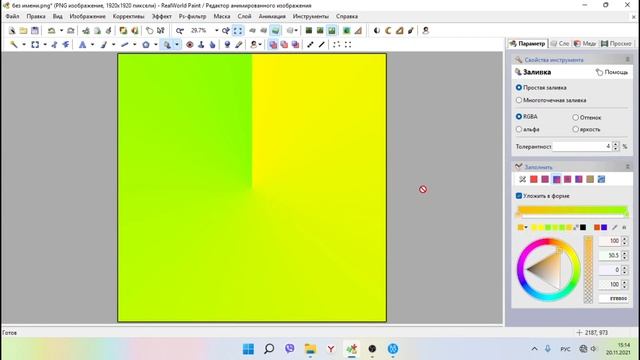Open the 'Инструменты' menu
Screen dimensions: 640x360
click(311, 16)
